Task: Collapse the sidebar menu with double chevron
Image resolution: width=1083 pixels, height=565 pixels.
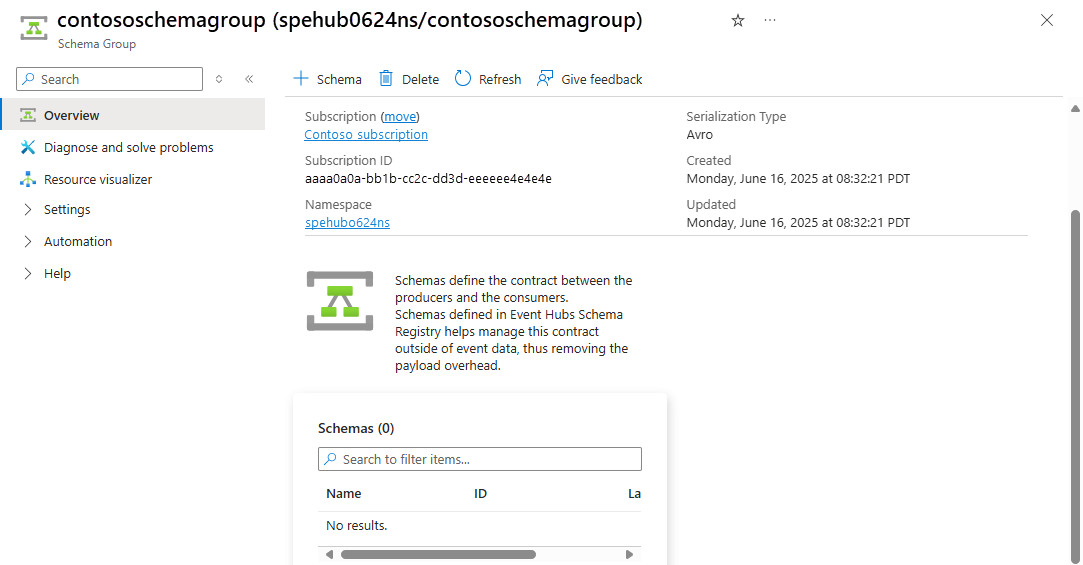Action: [249, 79]
